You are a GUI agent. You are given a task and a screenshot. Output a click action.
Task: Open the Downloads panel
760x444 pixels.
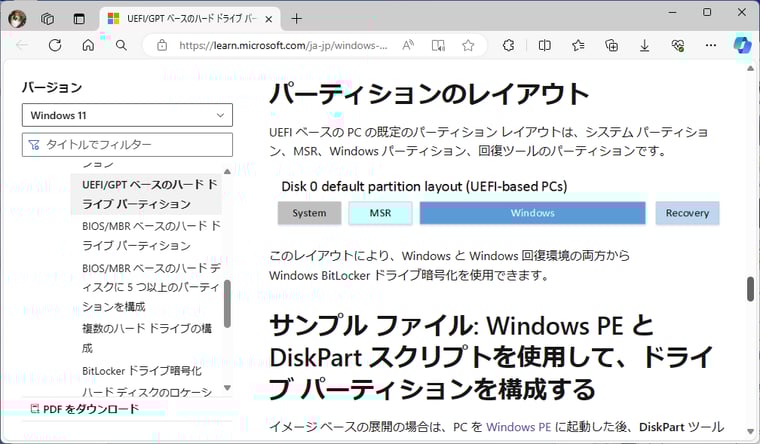(645, 46)
